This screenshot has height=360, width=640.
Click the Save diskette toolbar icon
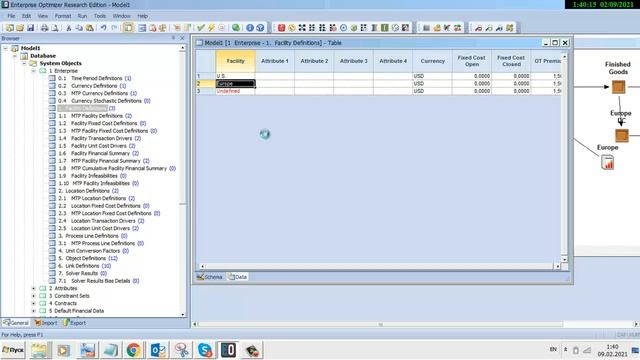[x=30, y=28]
